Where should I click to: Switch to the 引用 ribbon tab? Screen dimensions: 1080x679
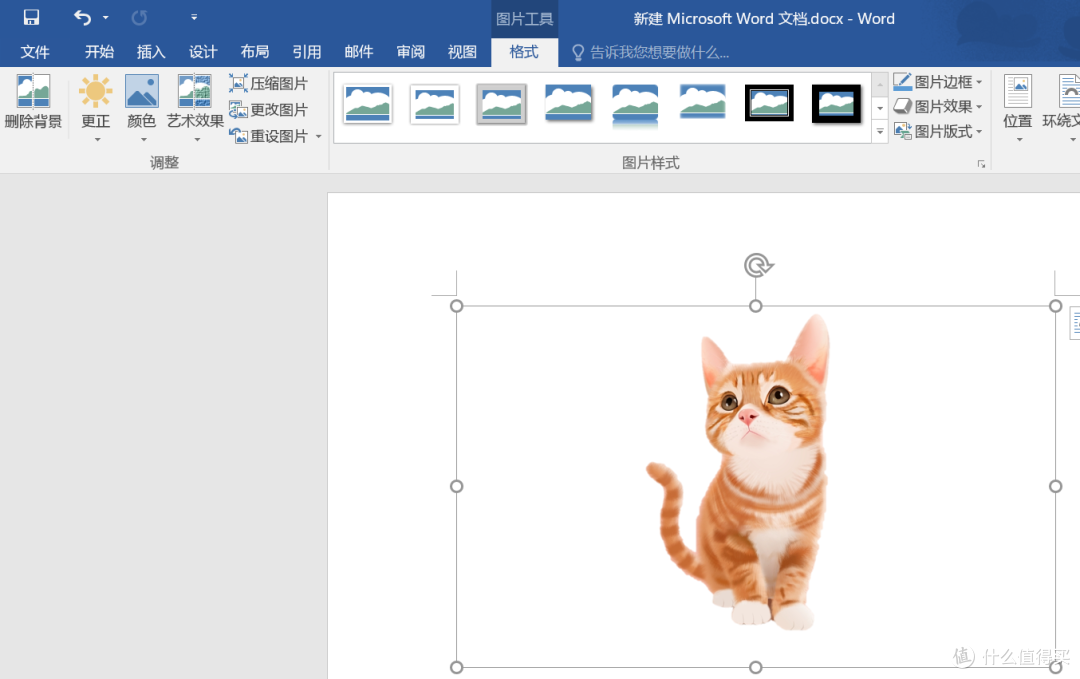[307, 52]
